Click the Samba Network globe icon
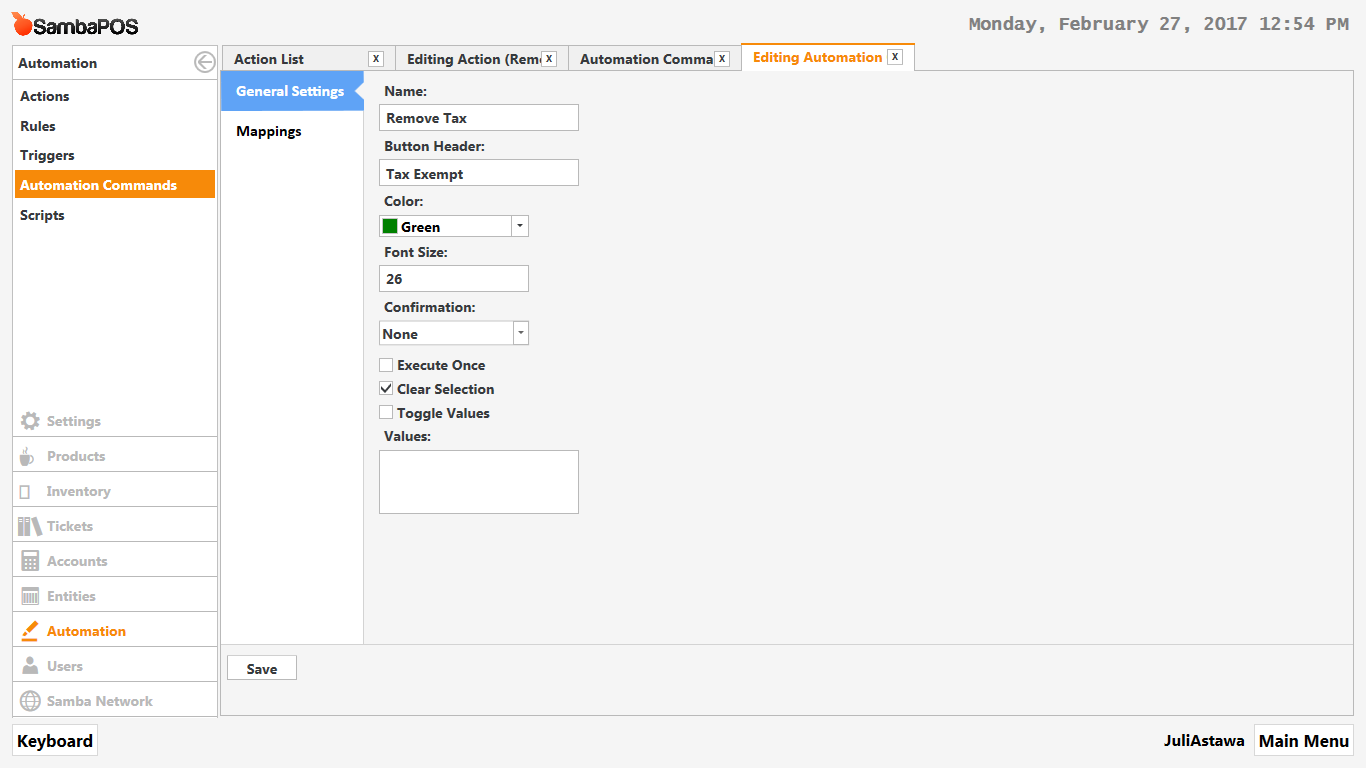Screen dimensions: 1366x768 pos(30,701)
